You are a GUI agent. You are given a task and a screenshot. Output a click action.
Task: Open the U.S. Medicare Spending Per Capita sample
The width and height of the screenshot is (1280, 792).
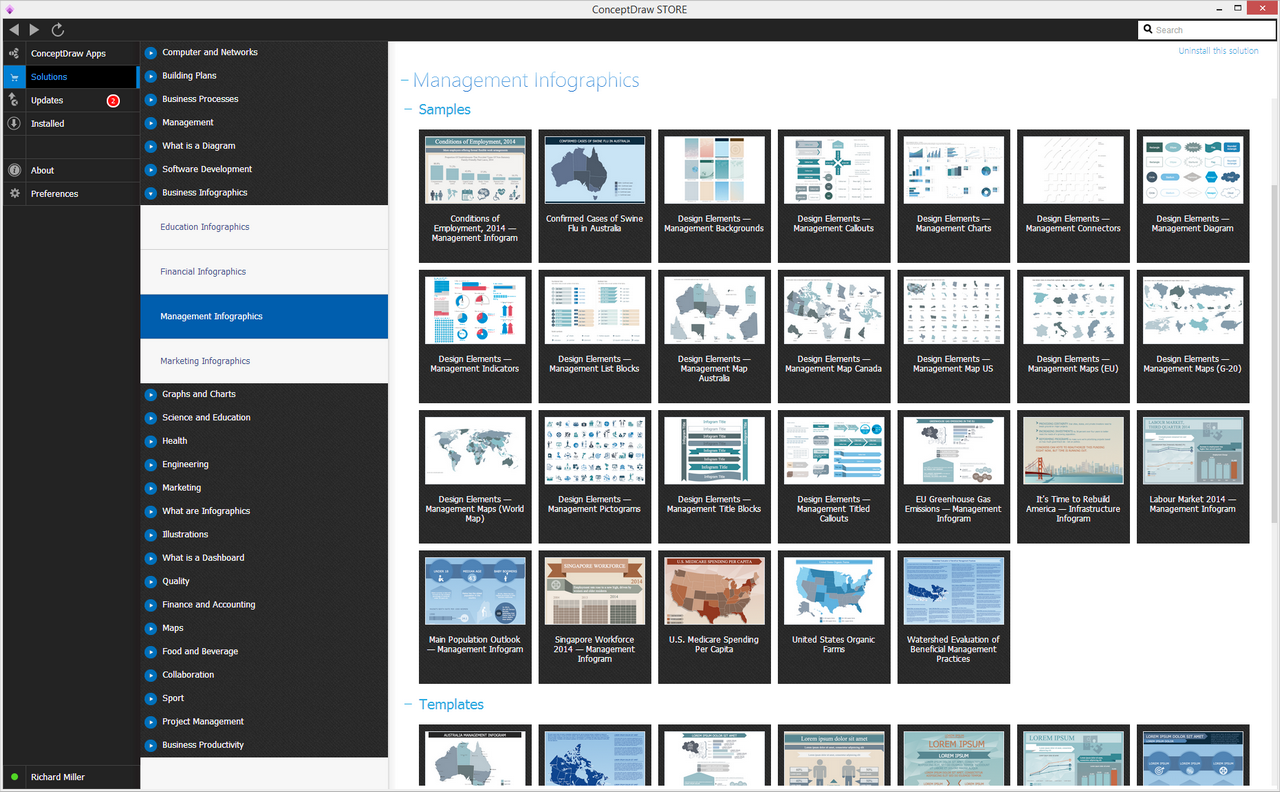click(714, 617)
